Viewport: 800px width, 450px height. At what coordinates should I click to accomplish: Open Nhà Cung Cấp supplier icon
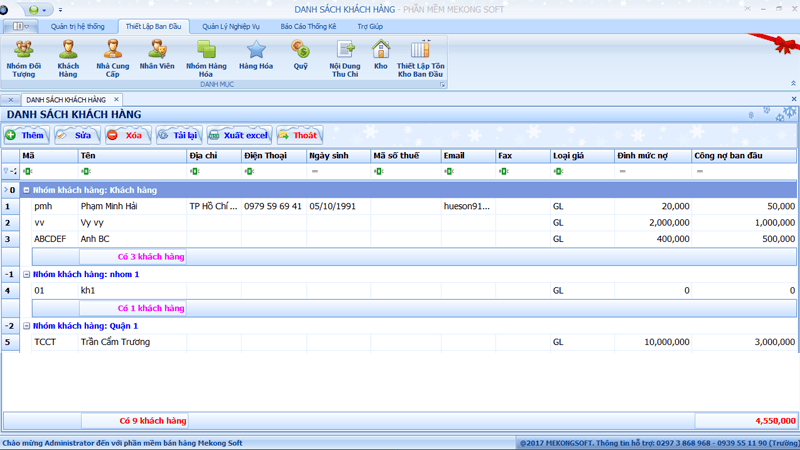112,59
